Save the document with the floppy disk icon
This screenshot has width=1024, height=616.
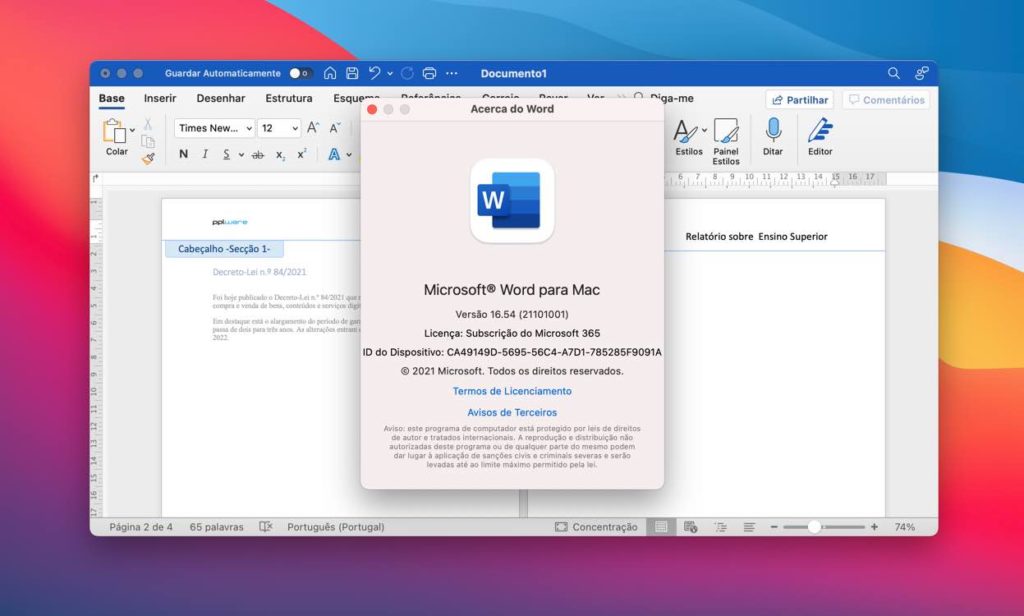352,73
